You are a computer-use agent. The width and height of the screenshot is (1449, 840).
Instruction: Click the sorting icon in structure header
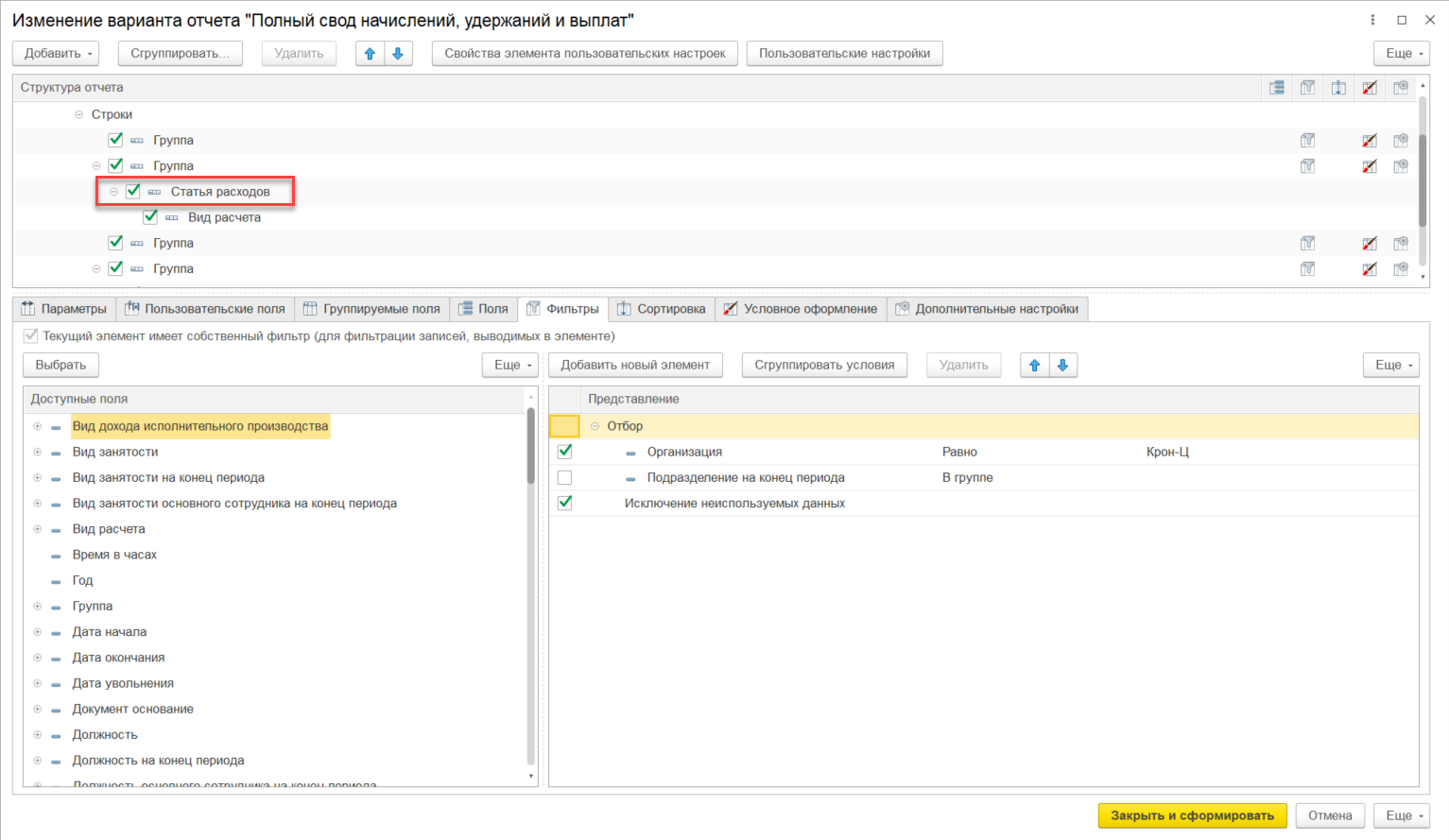click(1338, 88)
